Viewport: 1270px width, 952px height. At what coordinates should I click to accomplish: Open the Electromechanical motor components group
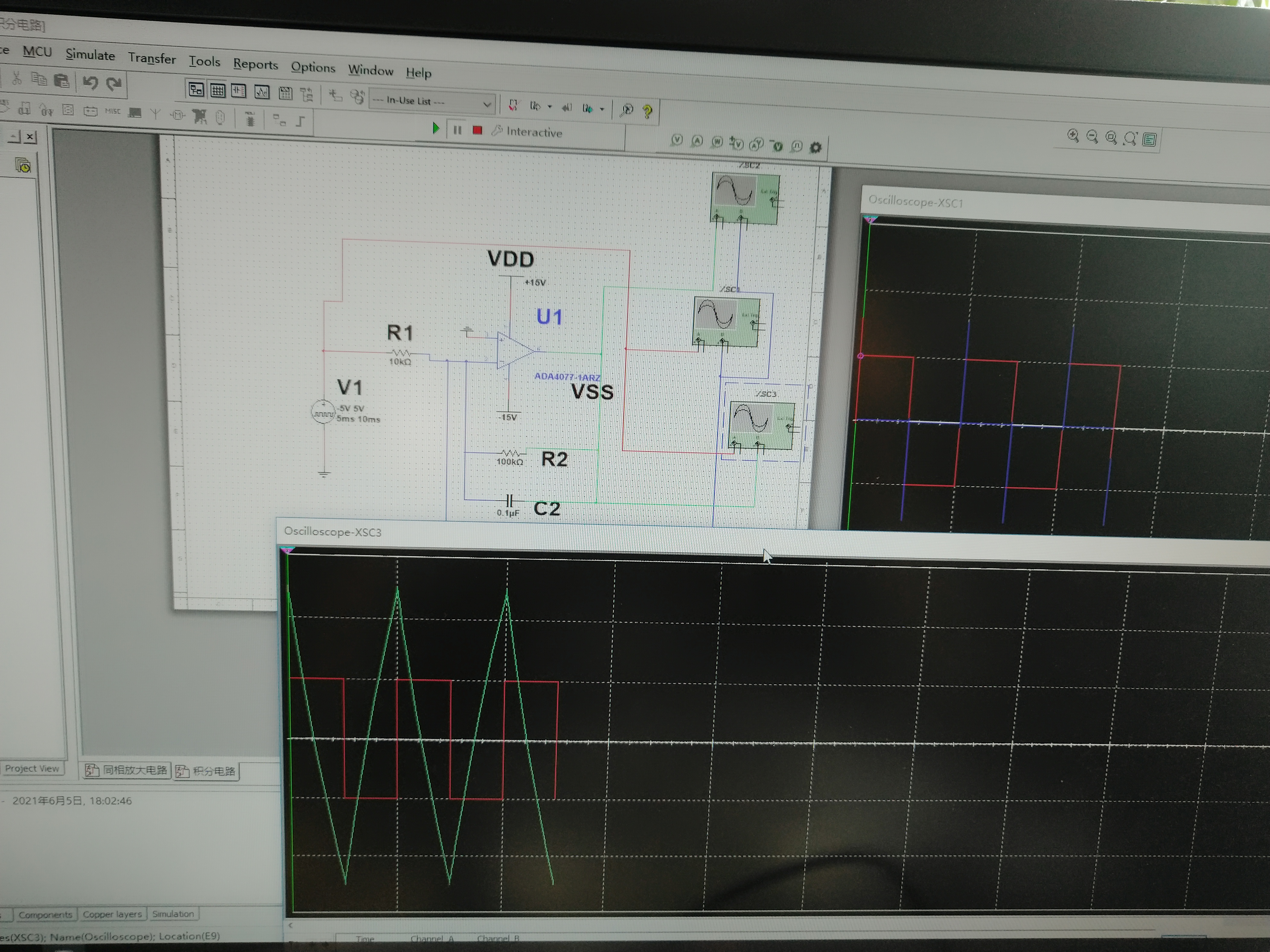click(178, 115)
